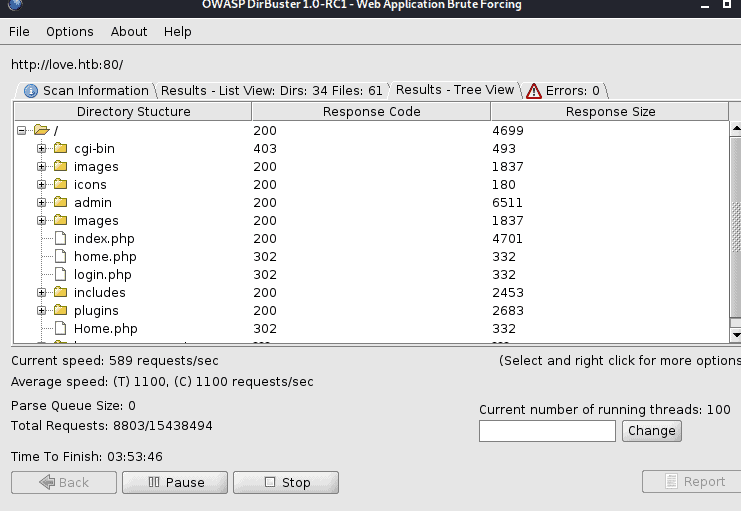Click the Back button

point(64,482)
